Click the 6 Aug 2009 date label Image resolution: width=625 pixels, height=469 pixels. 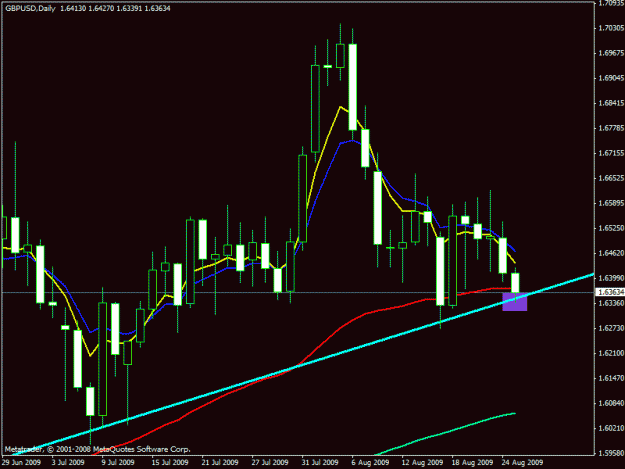click(370, 463)
